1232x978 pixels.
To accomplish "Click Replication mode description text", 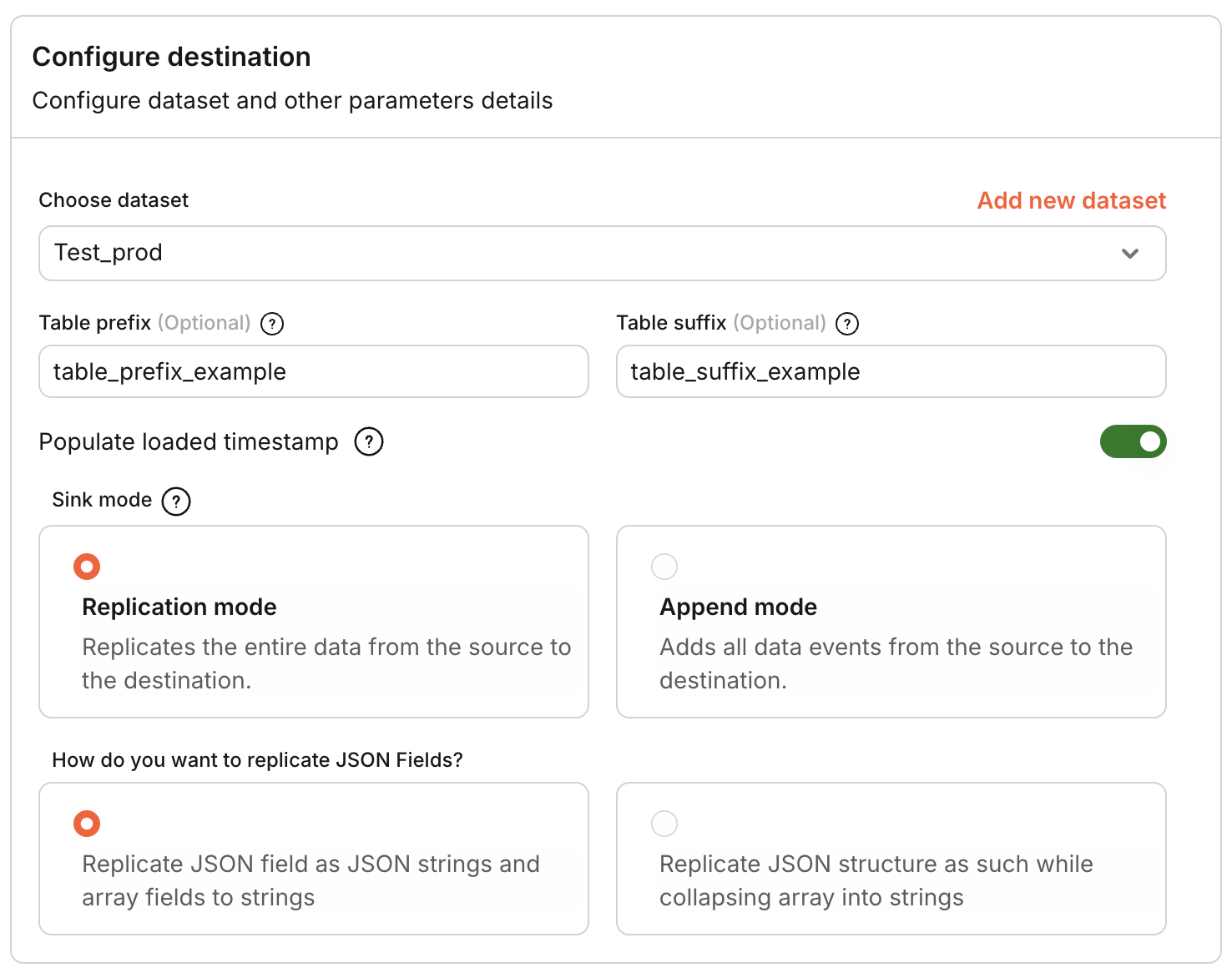I will point(326,663).
